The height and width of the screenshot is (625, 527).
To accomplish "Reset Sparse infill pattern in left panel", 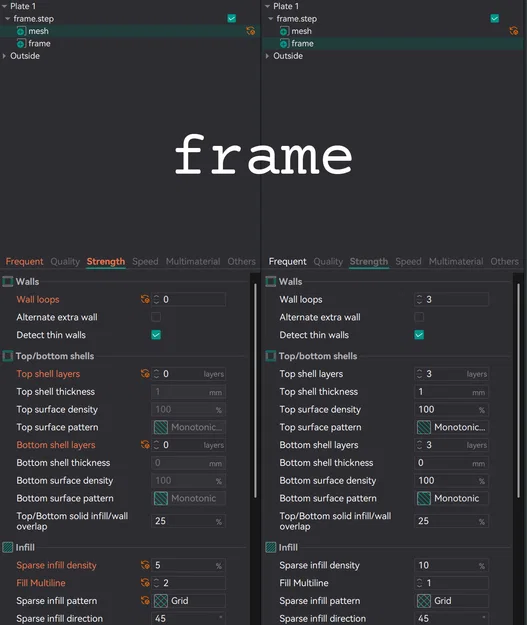I will 145,600.
